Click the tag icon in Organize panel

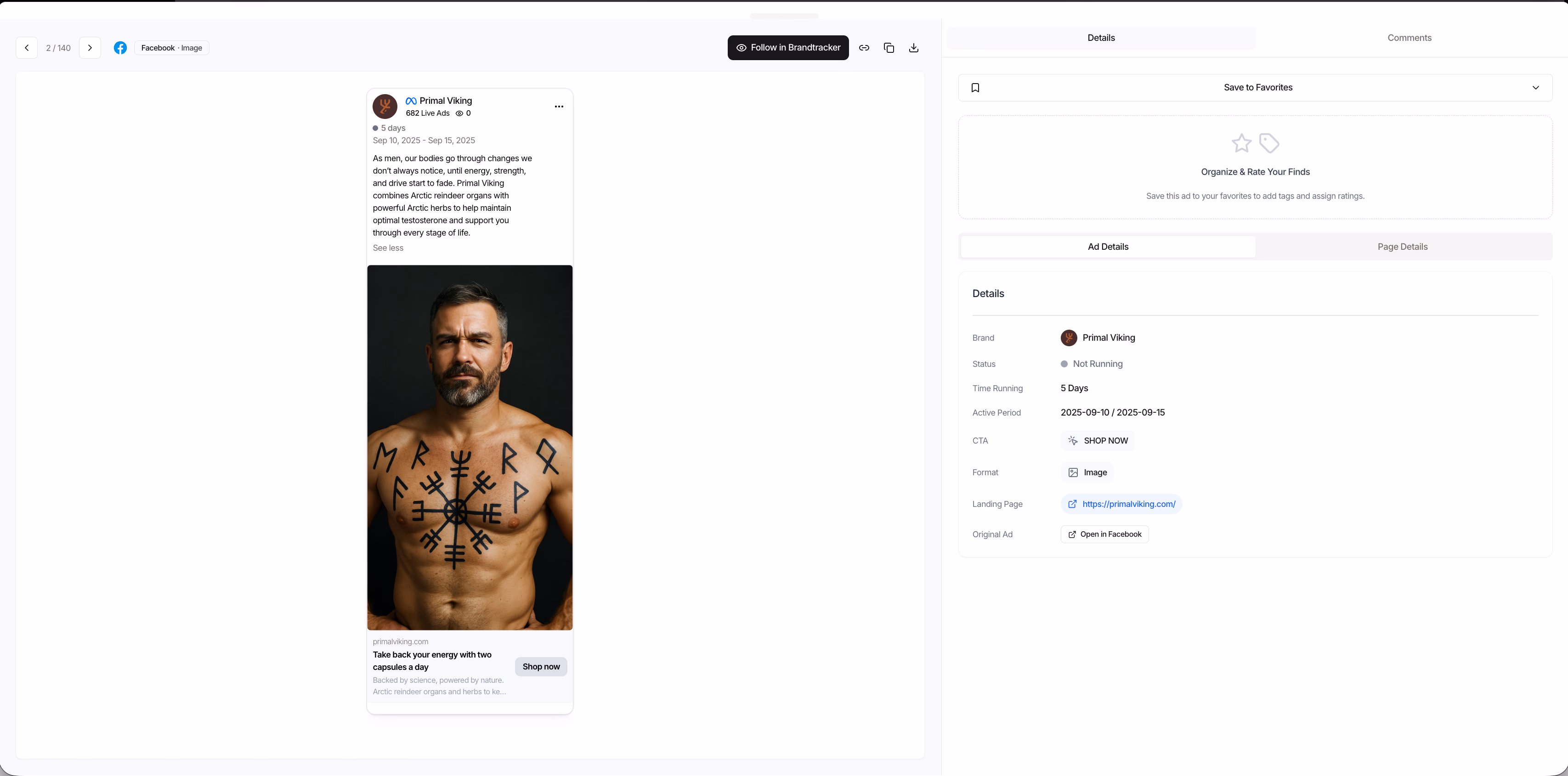click(x=1269, y=144)
